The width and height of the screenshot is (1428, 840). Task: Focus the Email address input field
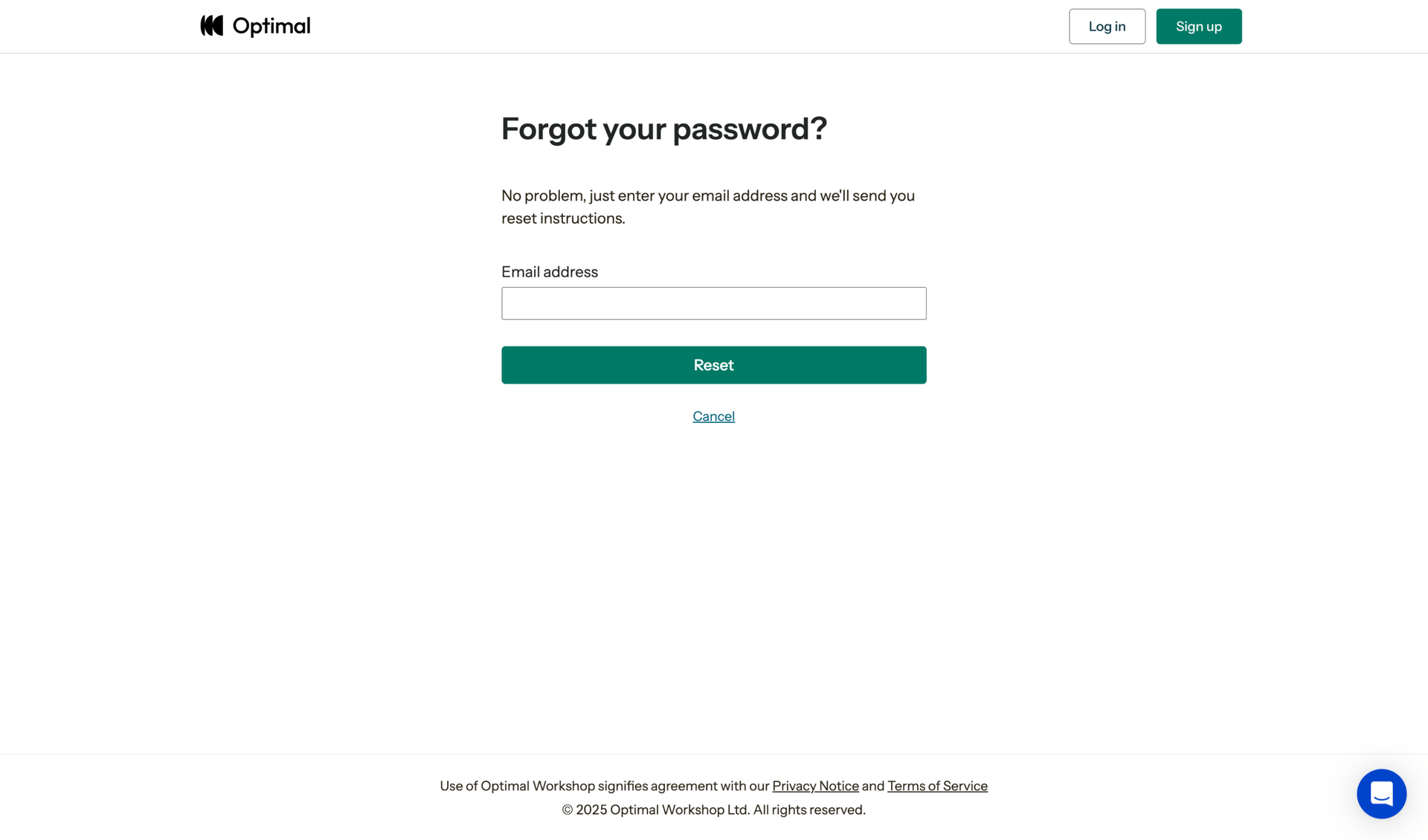coord(713,303)
